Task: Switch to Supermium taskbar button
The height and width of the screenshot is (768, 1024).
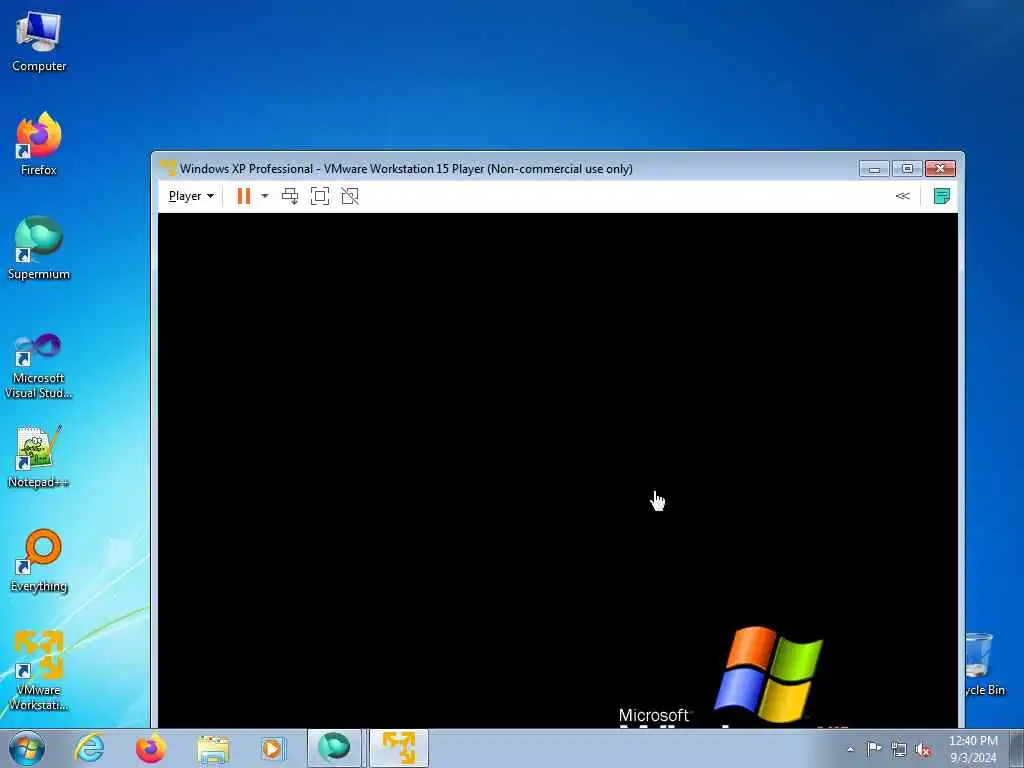Action: pos(334,748)
